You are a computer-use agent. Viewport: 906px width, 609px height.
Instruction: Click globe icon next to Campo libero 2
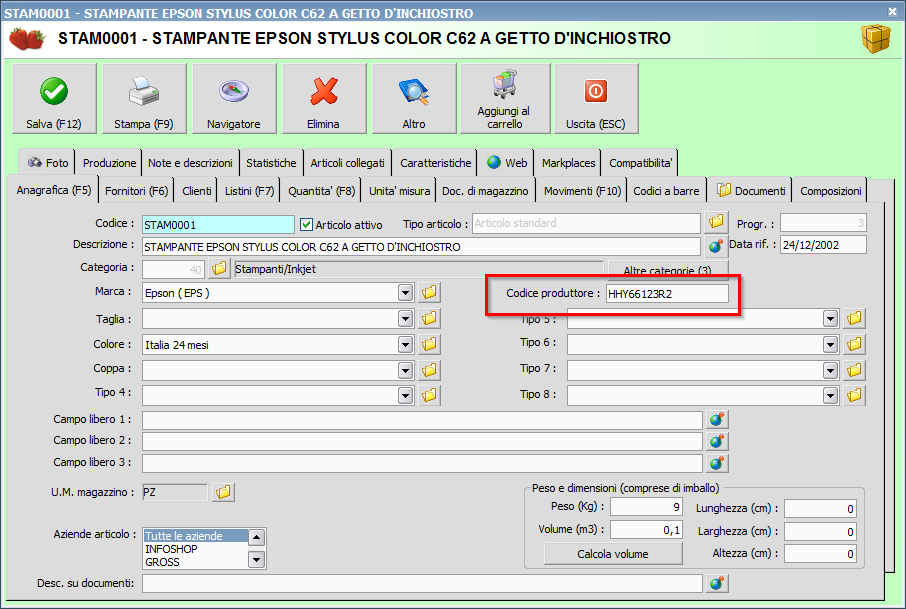717,441
